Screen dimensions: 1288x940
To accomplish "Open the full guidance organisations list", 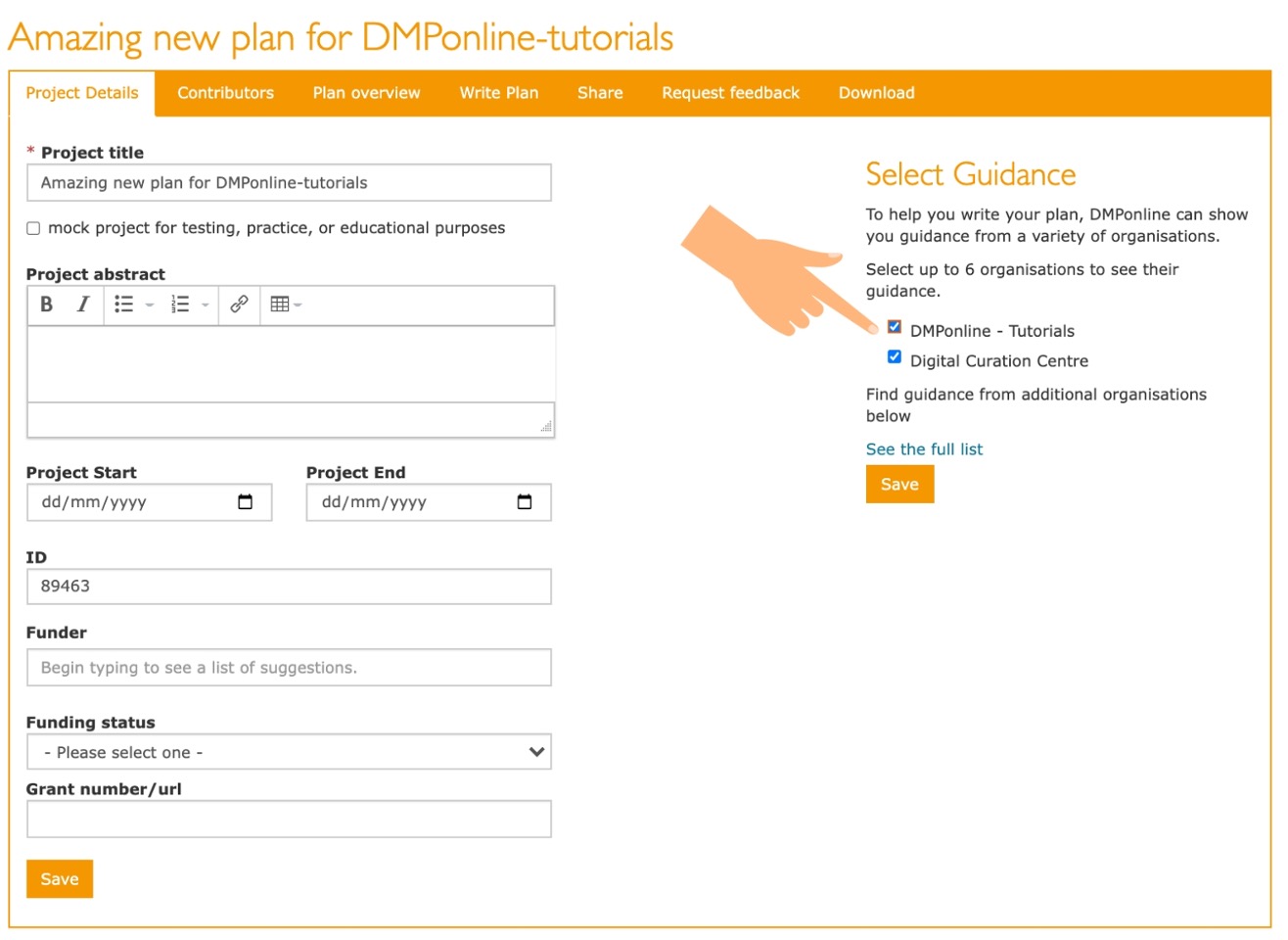I will 924,448.
